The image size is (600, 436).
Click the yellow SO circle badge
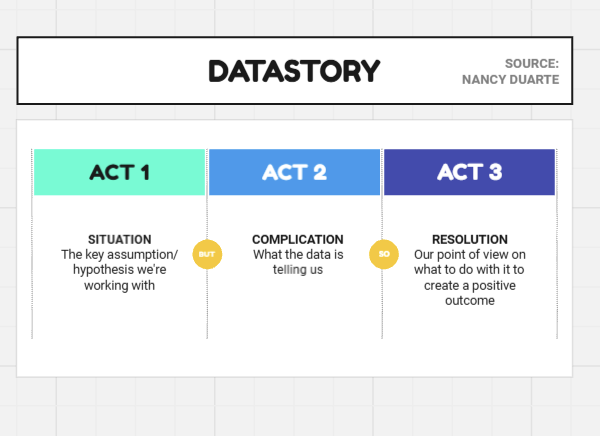pos(384,254)
